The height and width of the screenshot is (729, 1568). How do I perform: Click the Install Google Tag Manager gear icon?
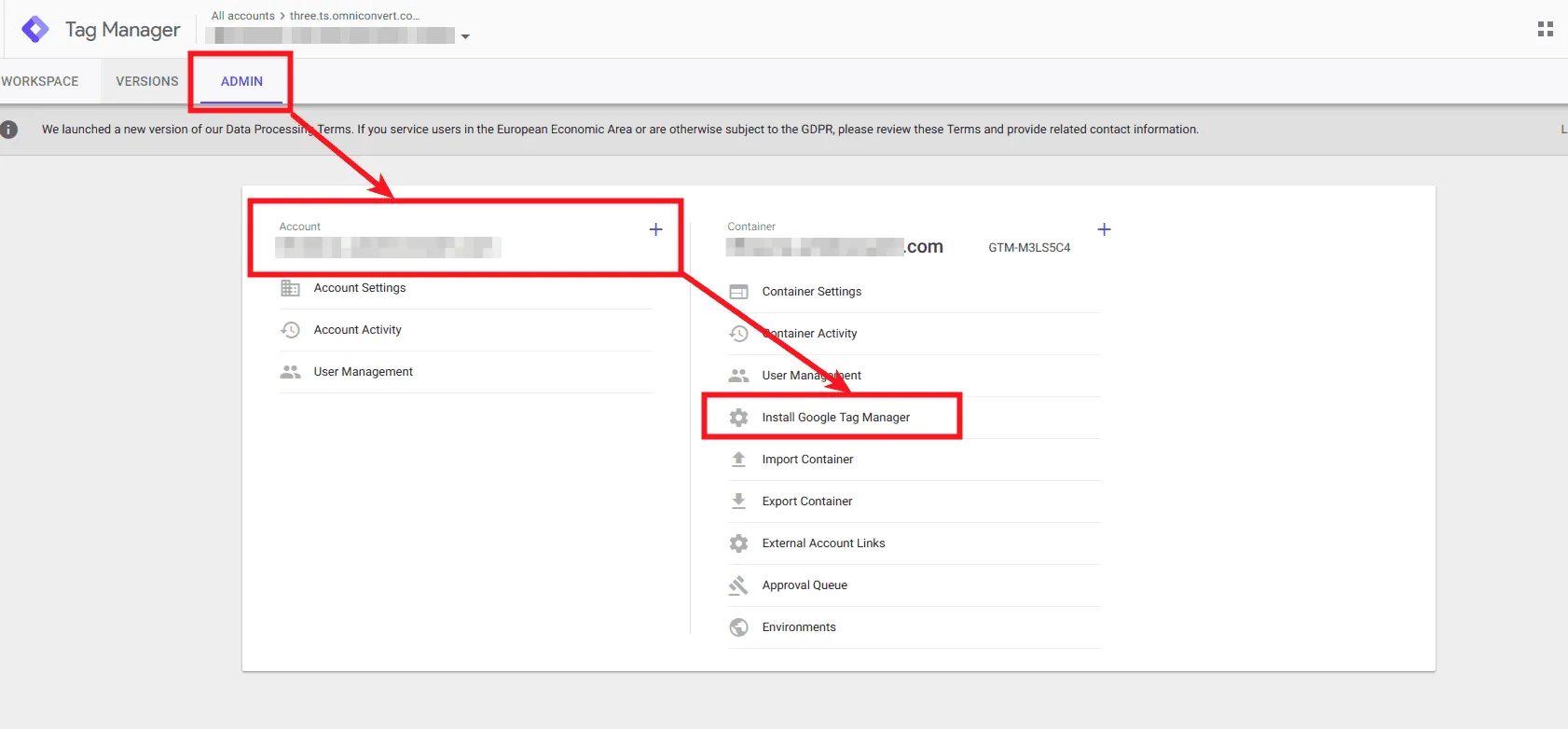pyautogui.click(x=738, y=418)
